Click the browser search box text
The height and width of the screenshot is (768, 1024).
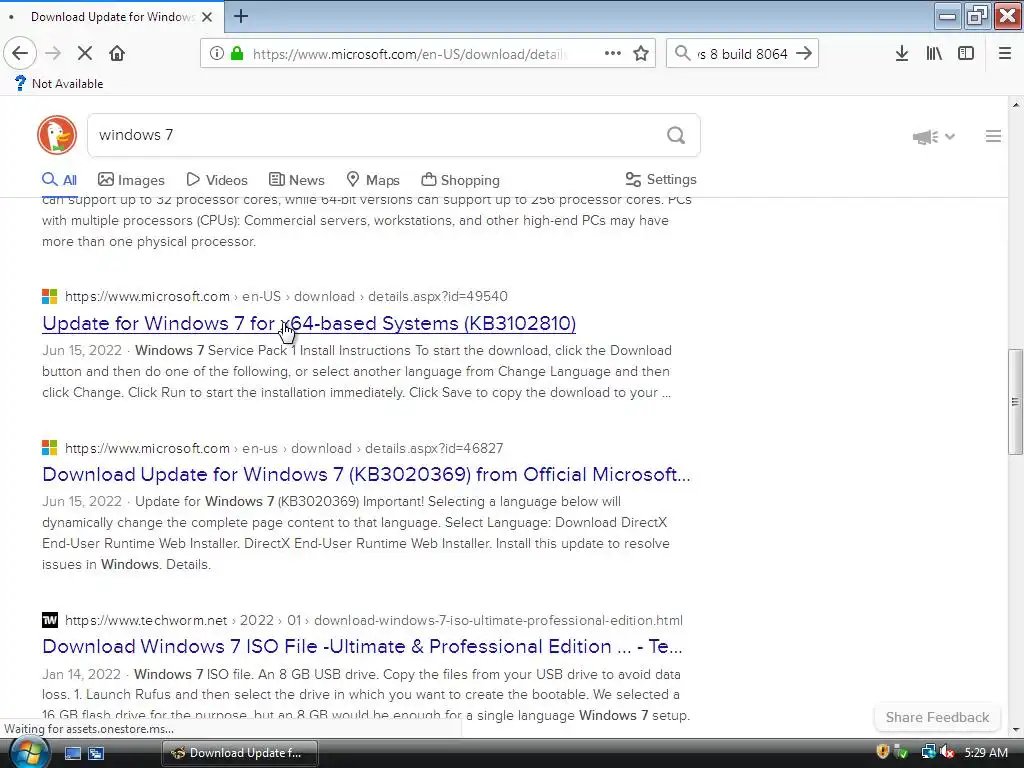[743, 54]
